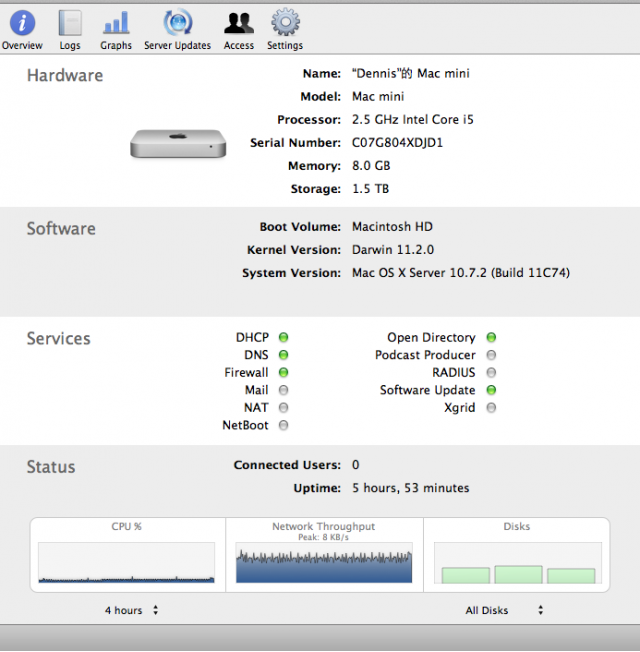Open the Logs toolbar icon
Image resolution: width=640 pixels, height=652 pixels.
pyautogui.click(x=70, y=23)
